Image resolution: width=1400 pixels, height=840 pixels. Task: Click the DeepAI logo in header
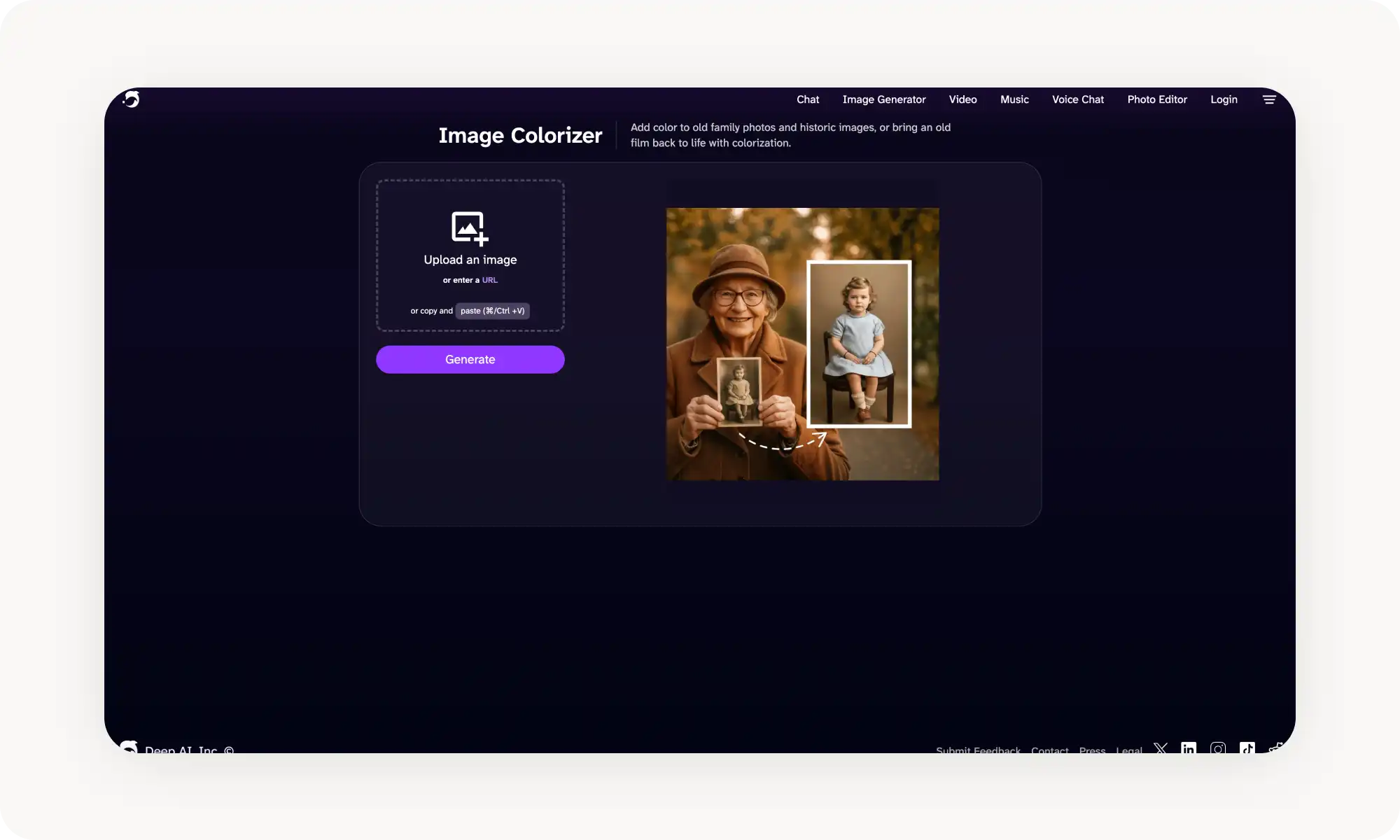[132, 99]
